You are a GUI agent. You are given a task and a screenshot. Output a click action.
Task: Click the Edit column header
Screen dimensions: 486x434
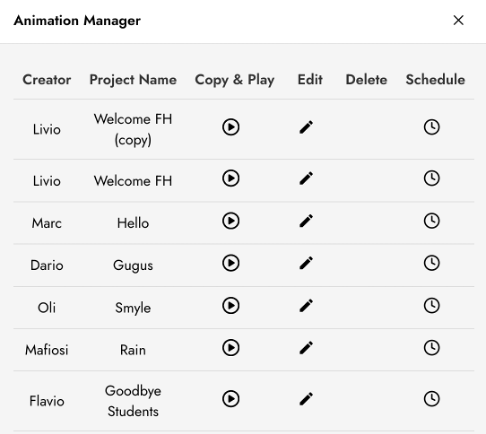coord(310,80)
